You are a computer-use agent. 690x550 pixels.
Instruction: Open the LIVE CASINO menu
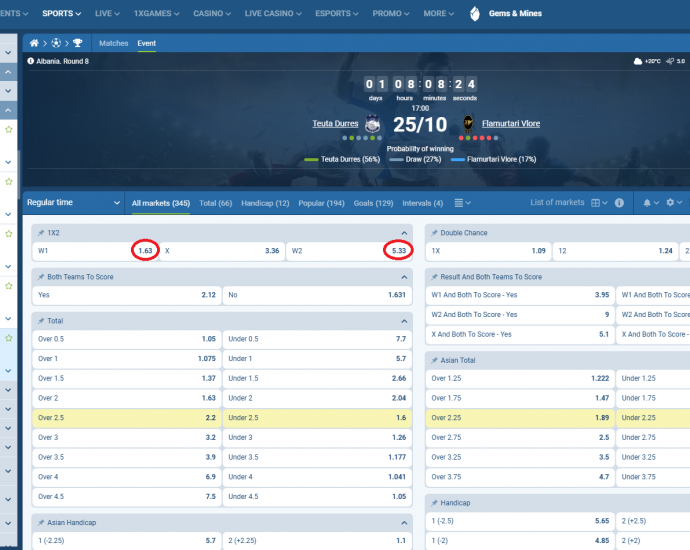coord(273,14)
